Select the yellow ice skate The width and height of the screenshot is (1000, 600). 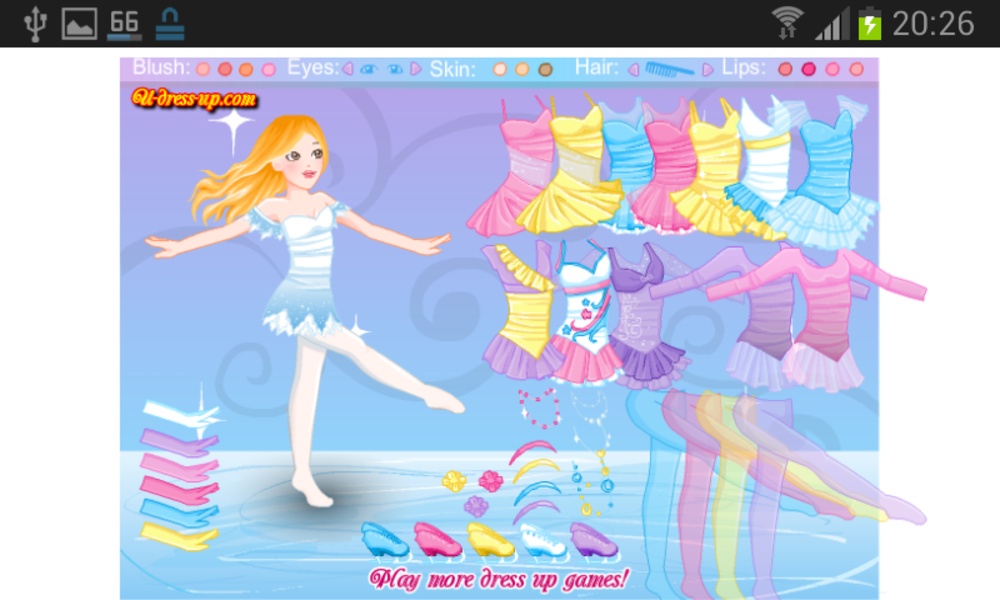pyautogui.click(x=490, y=540)
